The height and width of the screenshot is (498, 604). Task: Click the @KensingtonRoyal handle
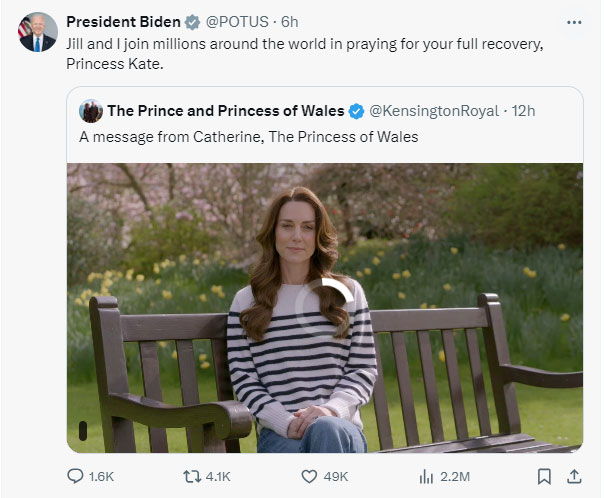point(433,110)
